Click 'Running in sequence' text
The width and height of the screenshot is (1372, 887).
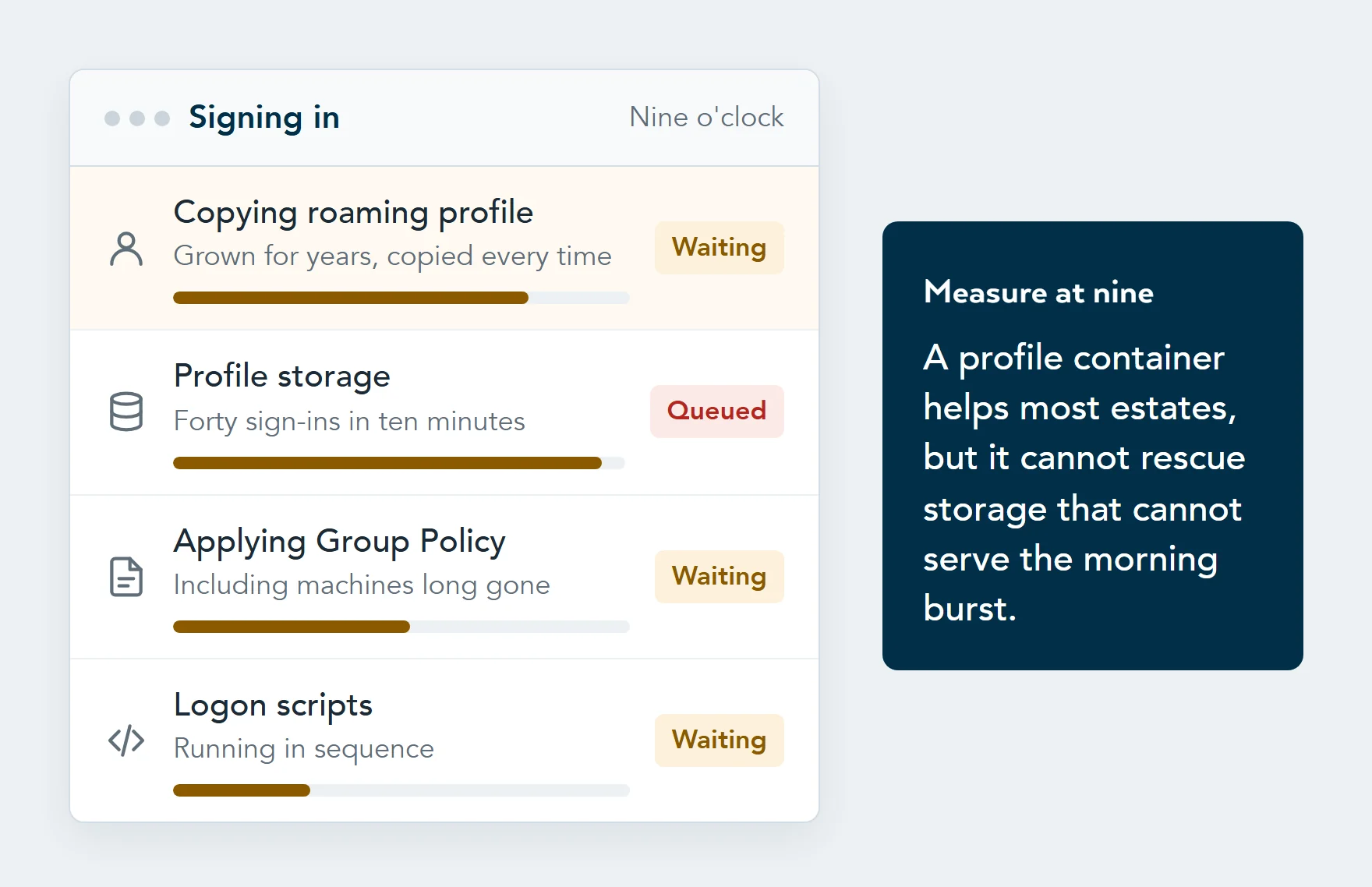pos(303,749)
